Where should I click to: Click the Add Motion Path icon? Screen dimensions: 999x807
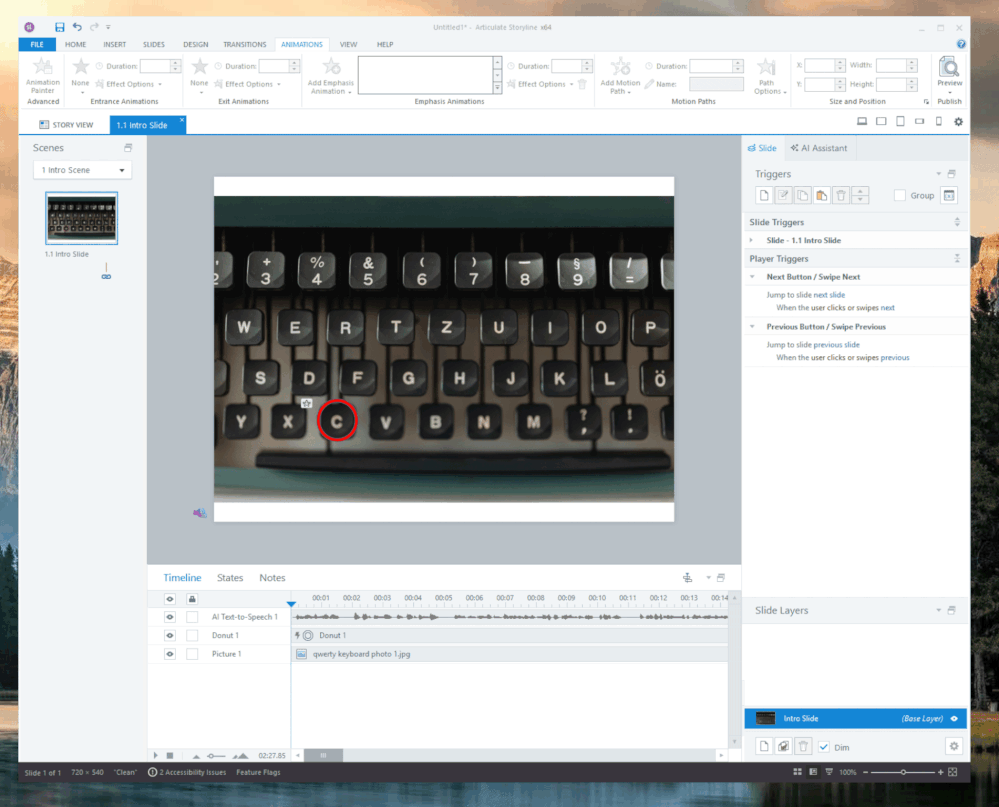620,68
